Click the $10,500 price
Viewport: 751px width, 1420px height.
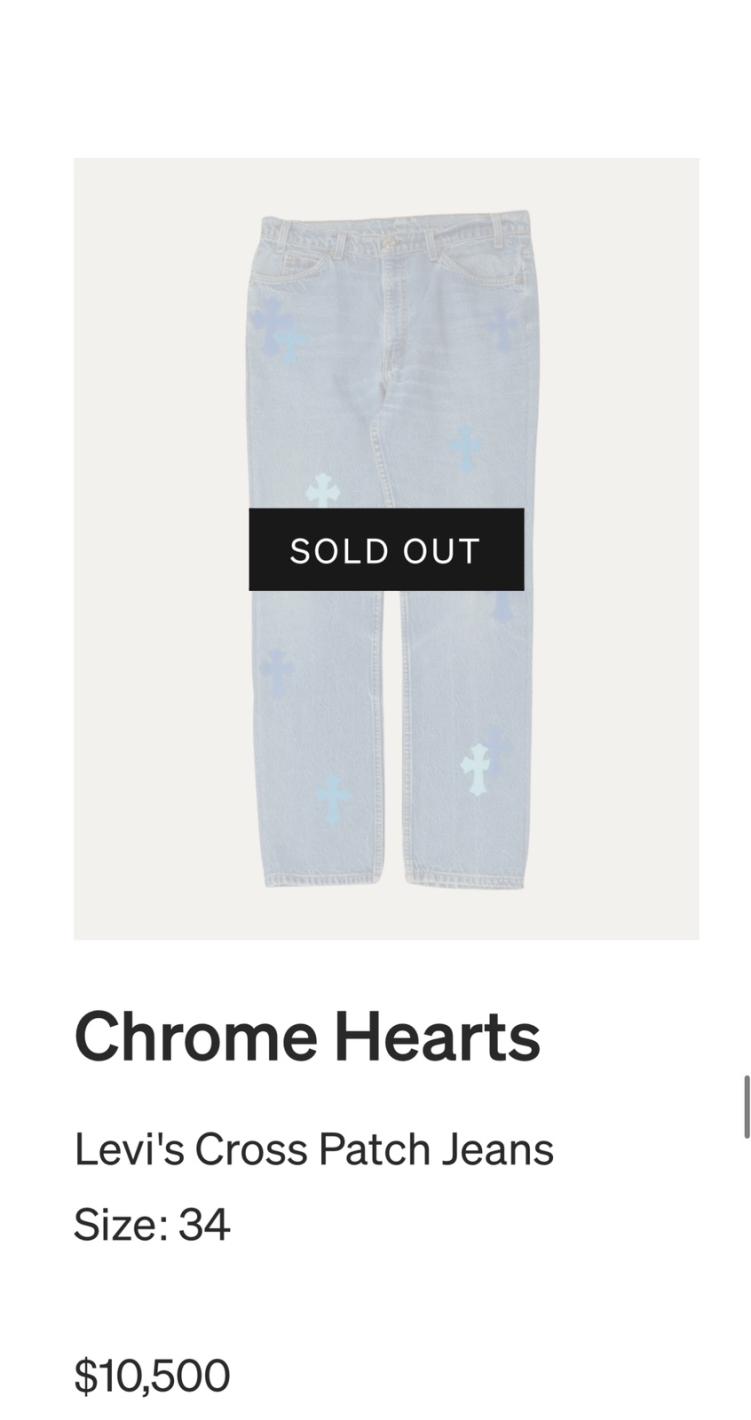click(x=152, y=1375)
